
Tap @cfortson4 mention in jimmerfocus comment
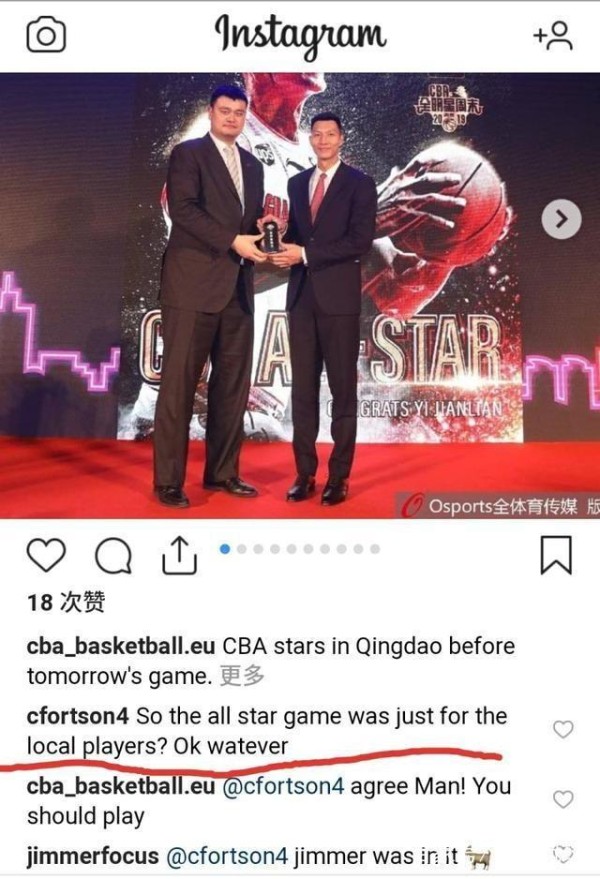227,856
